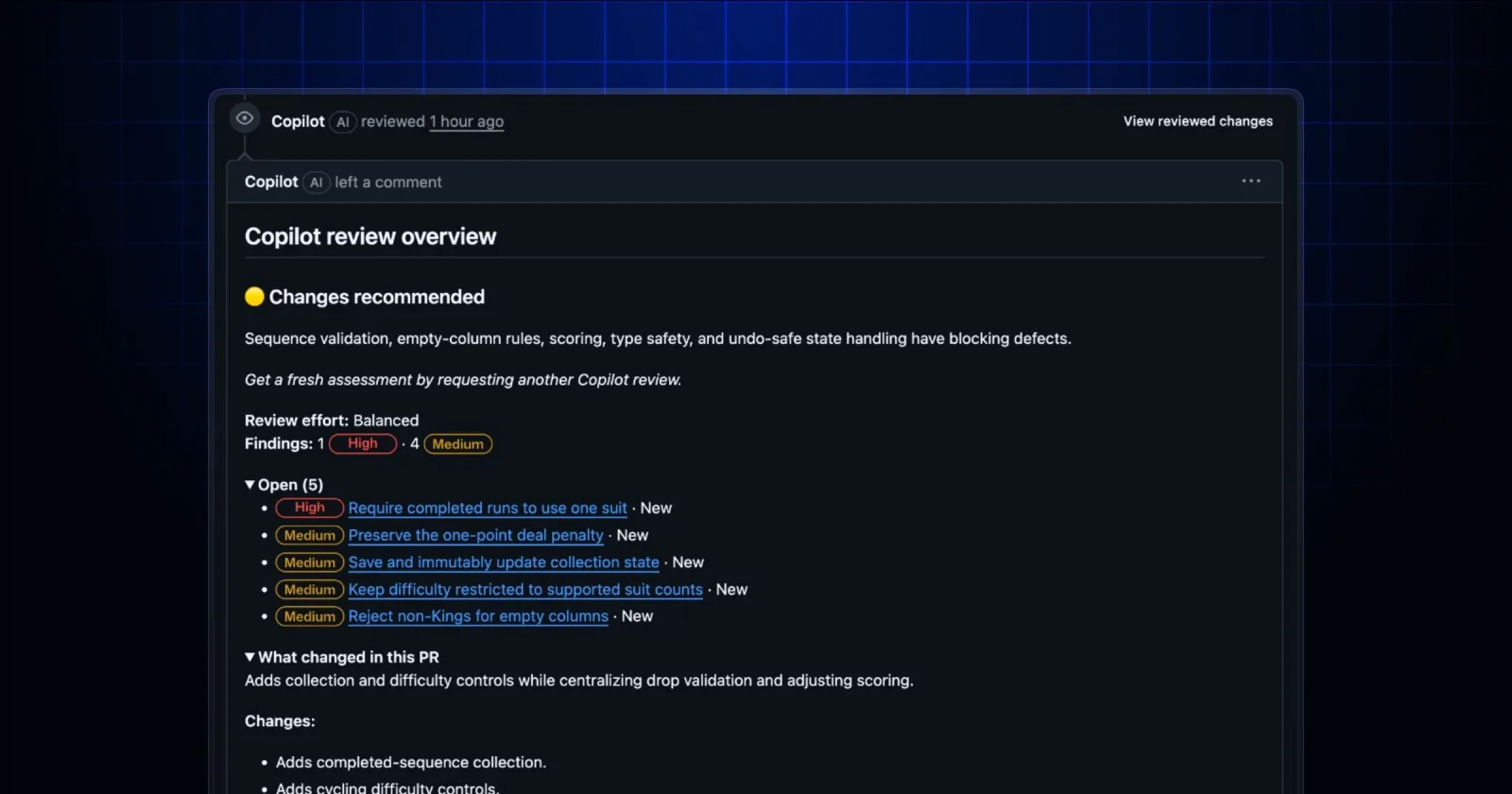The height and width of the screenshot is (794, 1512).
Task: Click the blocking defects summary sentence
Action: click(658, 338)
